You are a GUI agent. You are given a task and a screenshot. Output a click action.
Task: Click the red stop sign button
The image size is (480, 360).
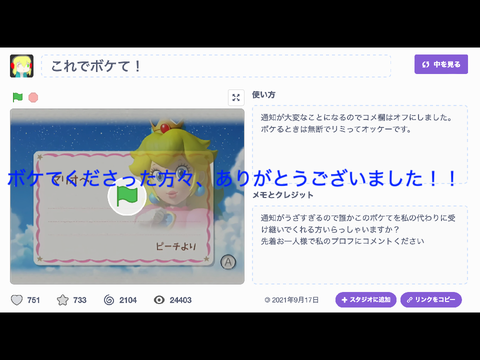(33, 97)
